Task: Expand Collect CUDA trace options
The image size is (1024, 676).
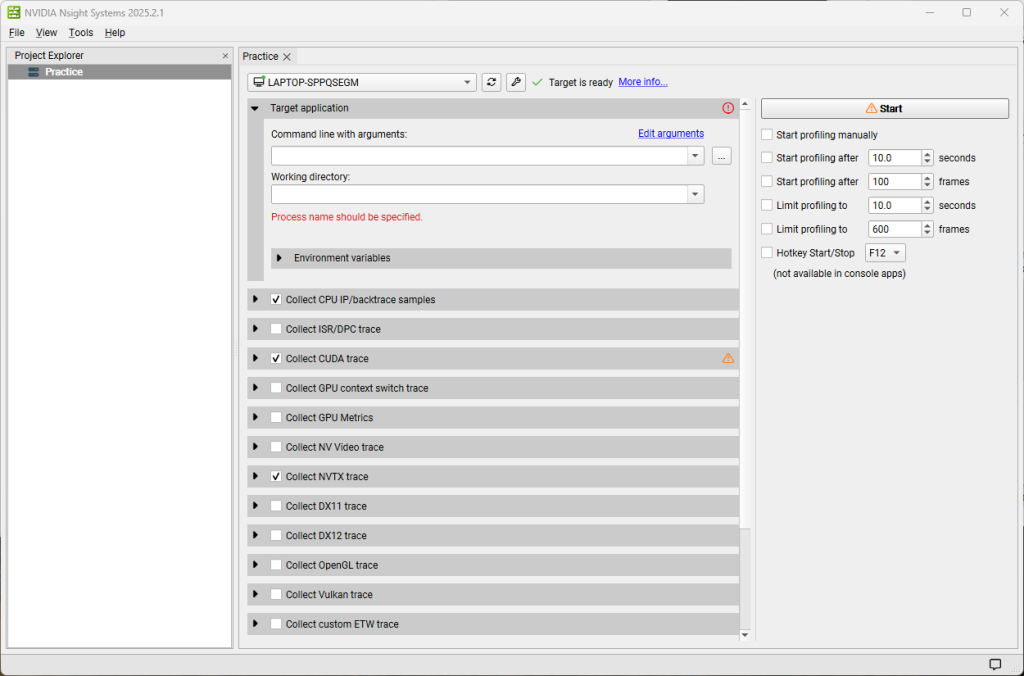Action: (255, 358)
